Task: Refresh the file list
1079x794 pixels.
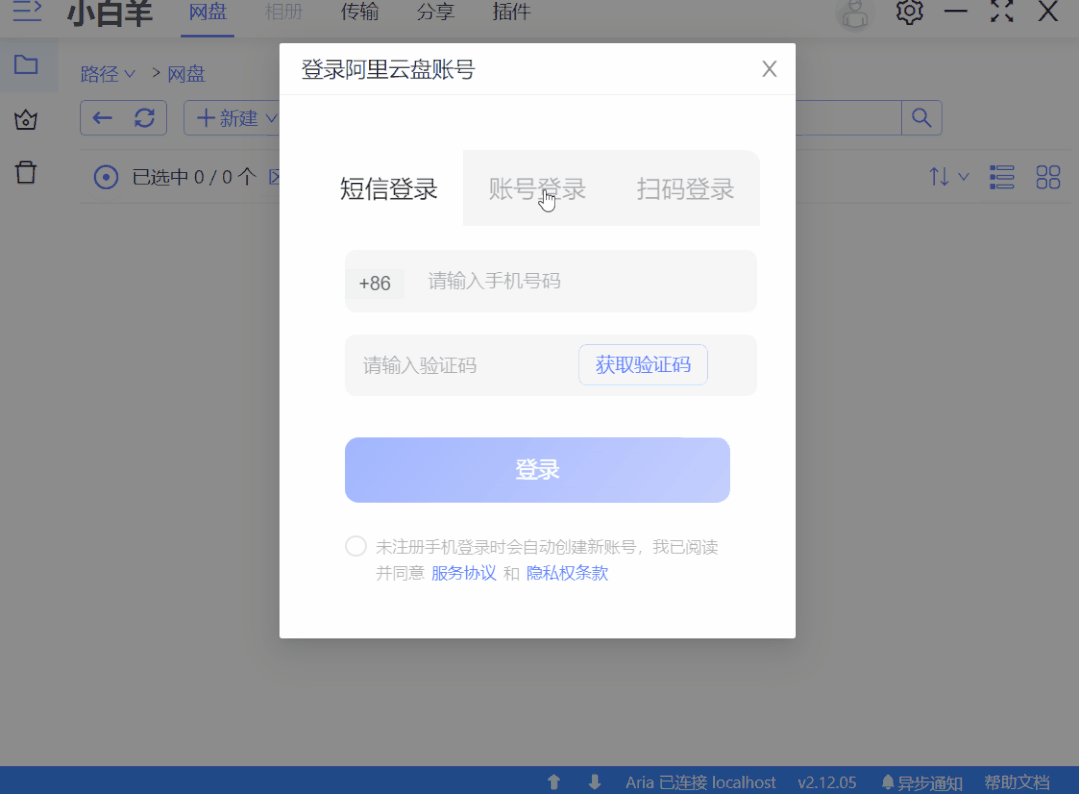Action: [145, 118]
